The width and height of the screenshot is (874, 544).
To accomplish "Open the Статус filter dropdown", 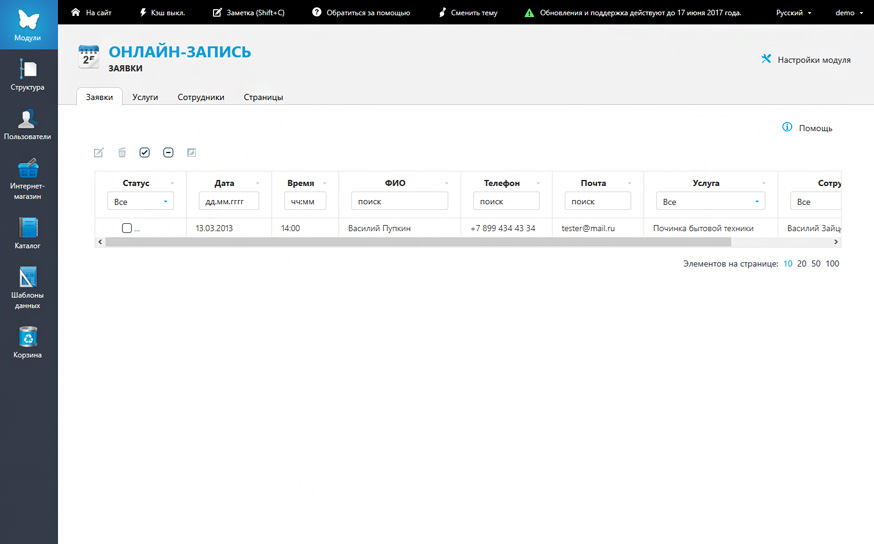I will (x=140, y=201).
